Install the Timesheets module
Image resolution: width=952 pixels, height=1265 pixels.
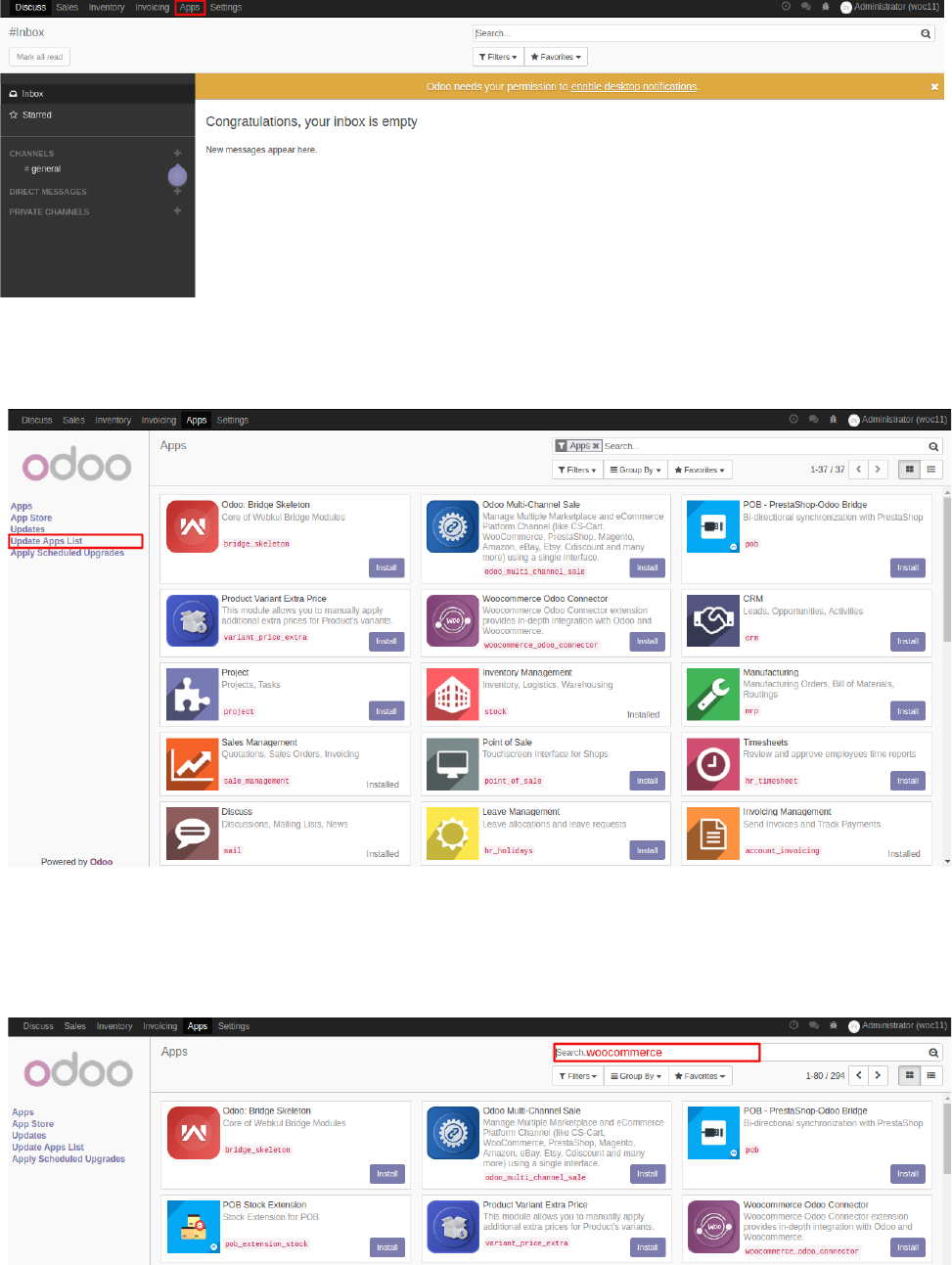908,781
